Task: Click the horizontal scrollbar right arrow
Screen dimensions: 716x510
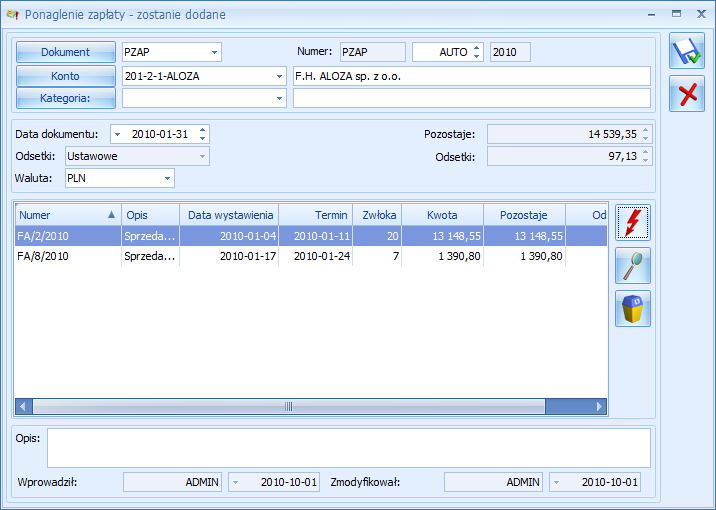Action: [x=599, y=406]
